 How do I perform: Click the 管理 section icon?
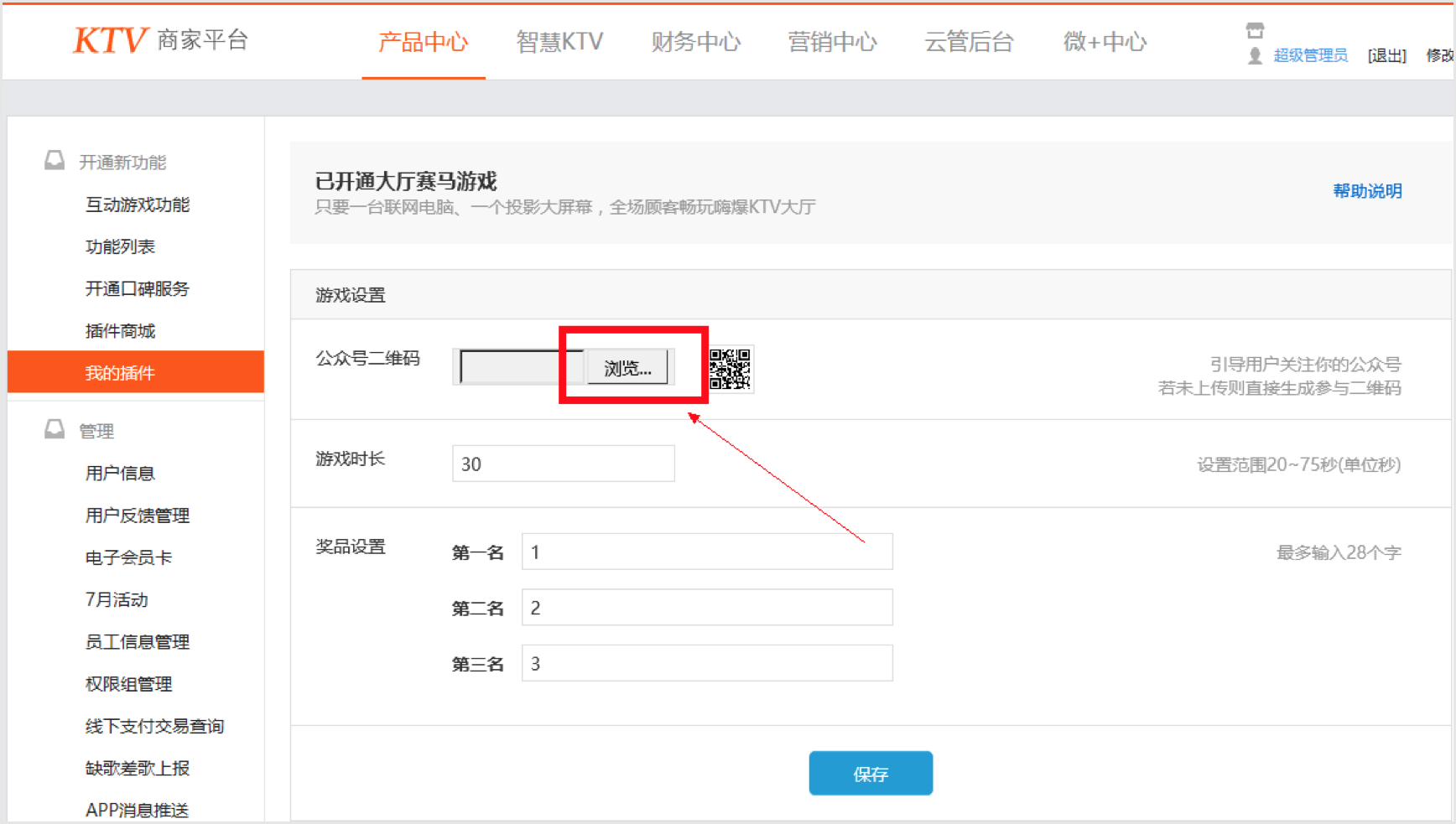[55, 429]
